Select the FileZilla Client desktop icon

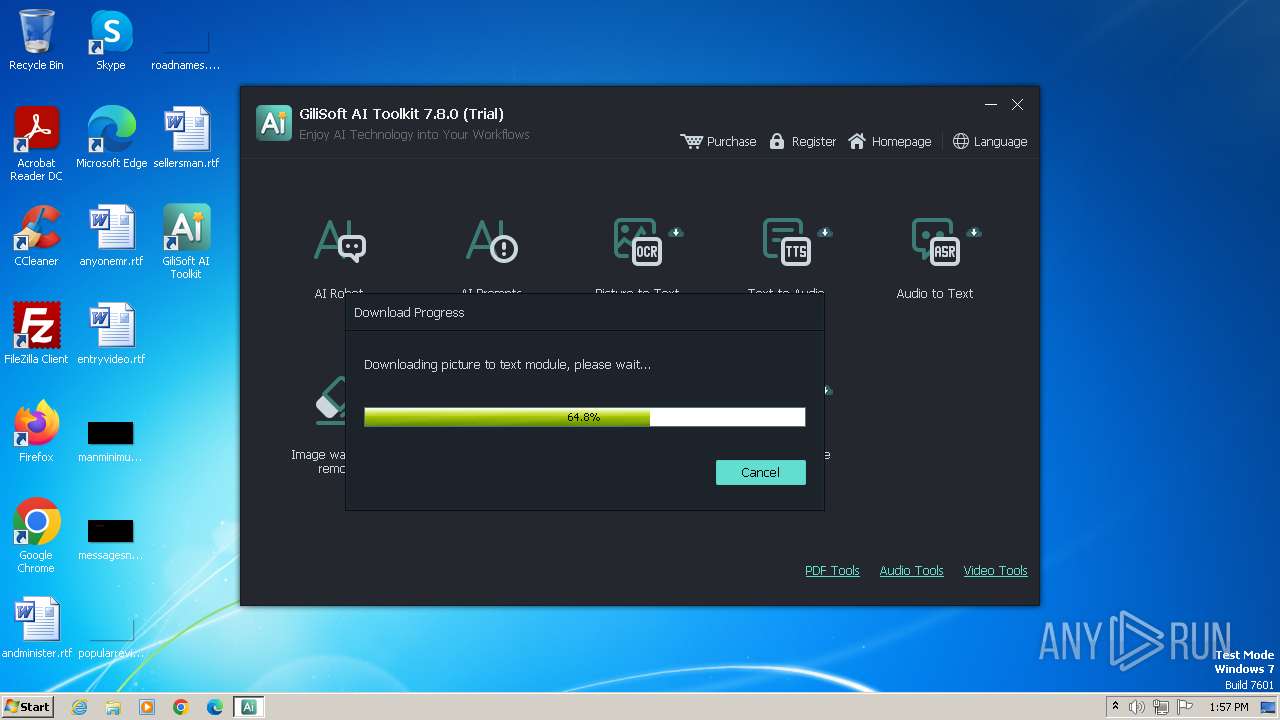click(x=36, y=334)
